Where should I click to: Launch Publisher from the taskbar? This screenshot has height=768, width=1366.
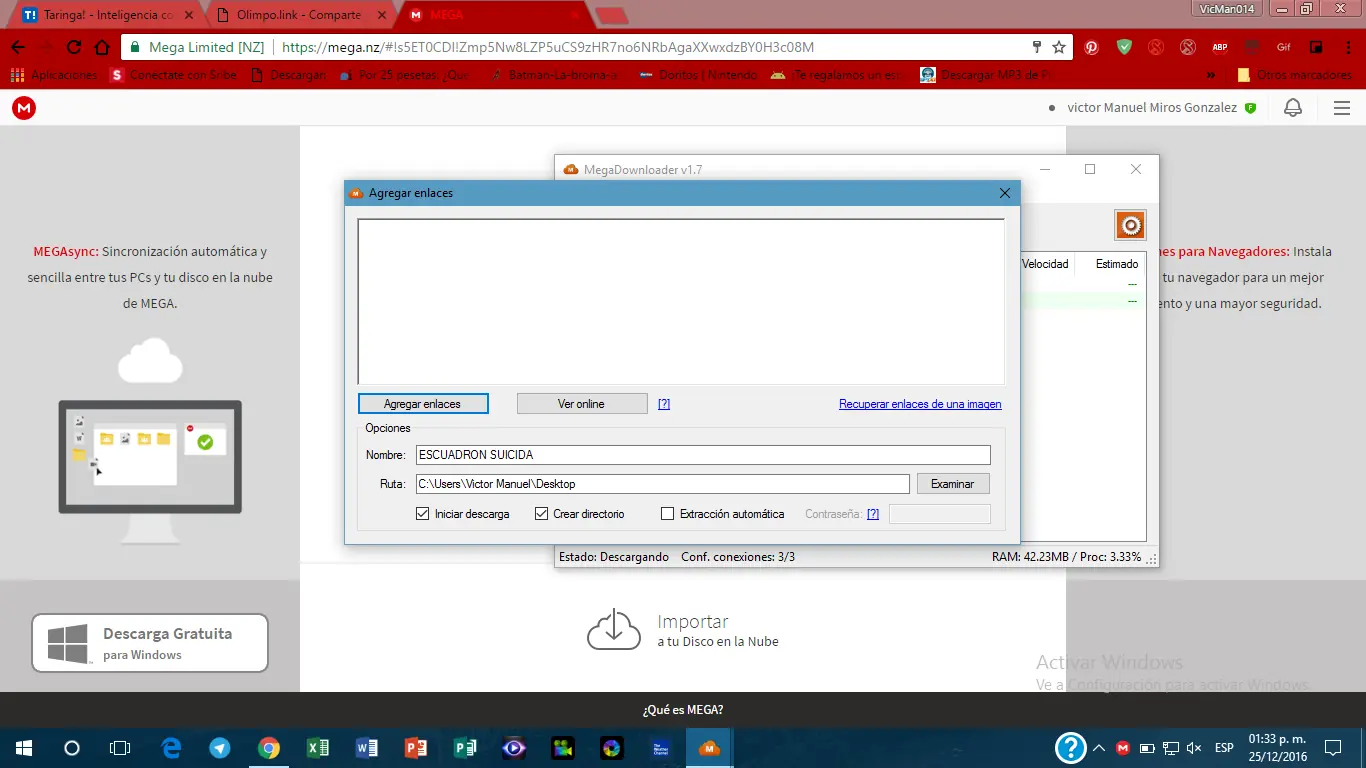(465, 747)
